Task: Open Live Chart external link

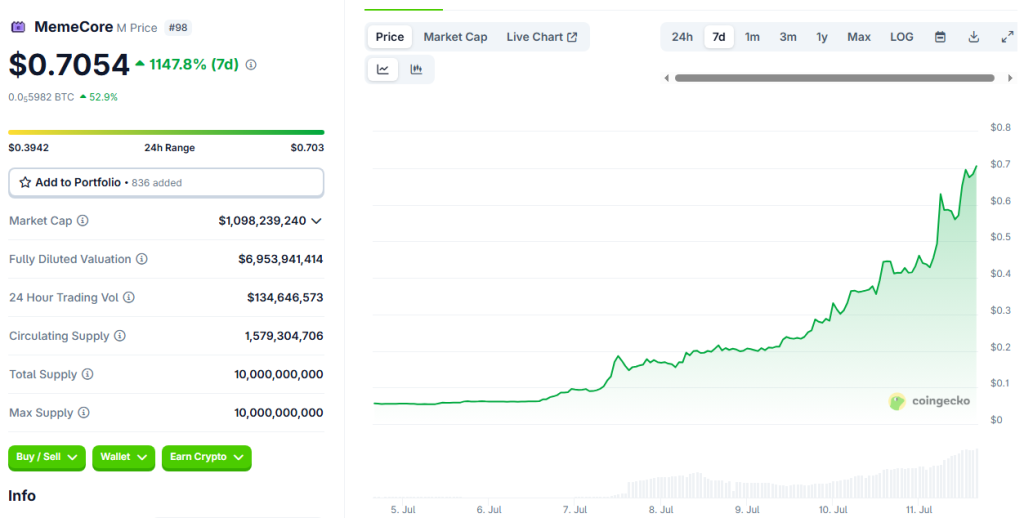Action: (x=541, y=37)
